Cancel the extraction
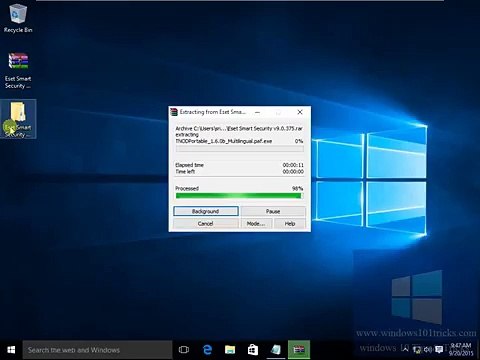Screen dimensions: 480x360 (206, 224)
